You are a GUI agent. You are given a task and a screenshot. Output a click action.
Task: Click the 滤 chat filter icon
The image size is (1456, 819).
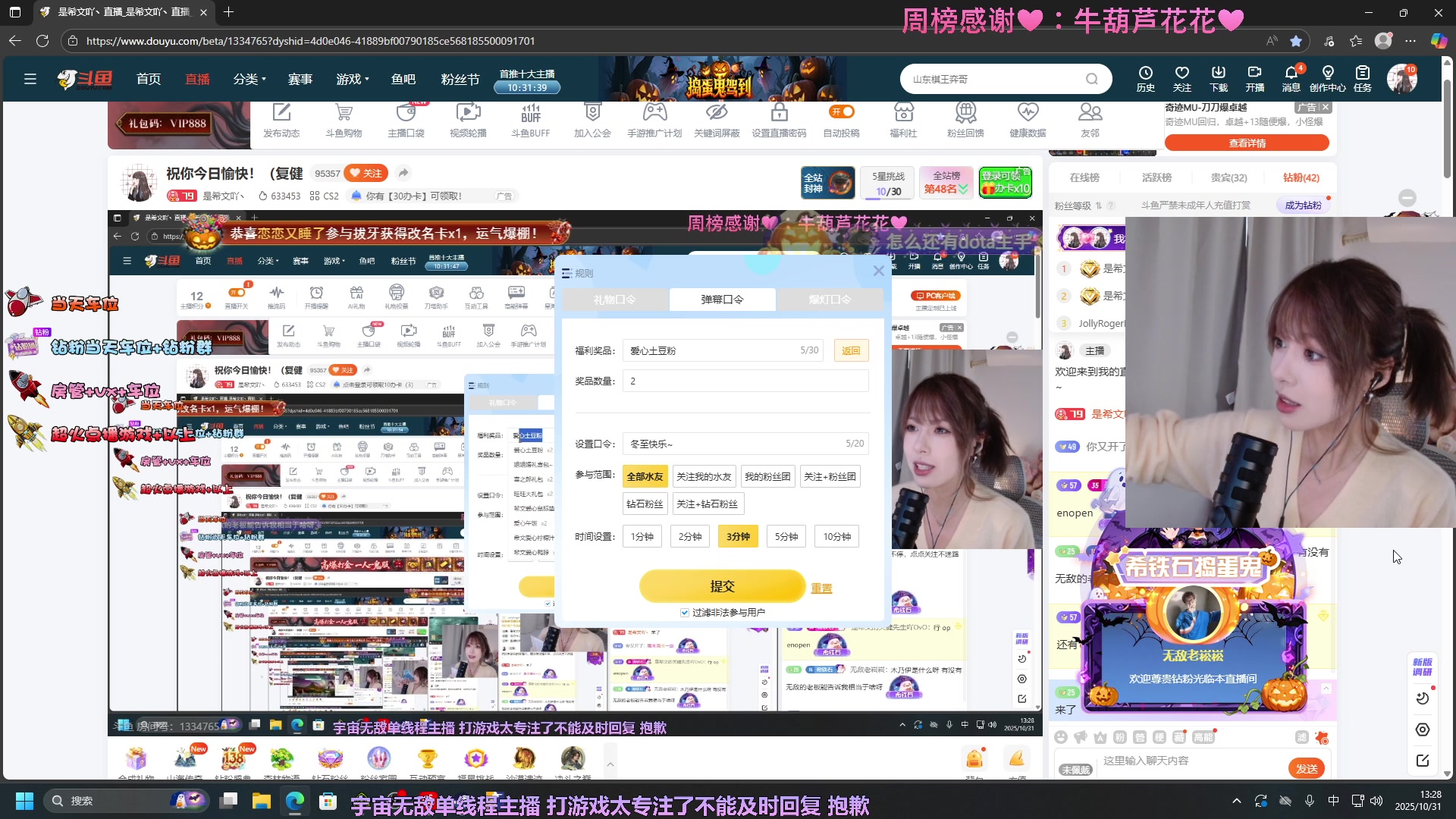(x=1303, y=737)
